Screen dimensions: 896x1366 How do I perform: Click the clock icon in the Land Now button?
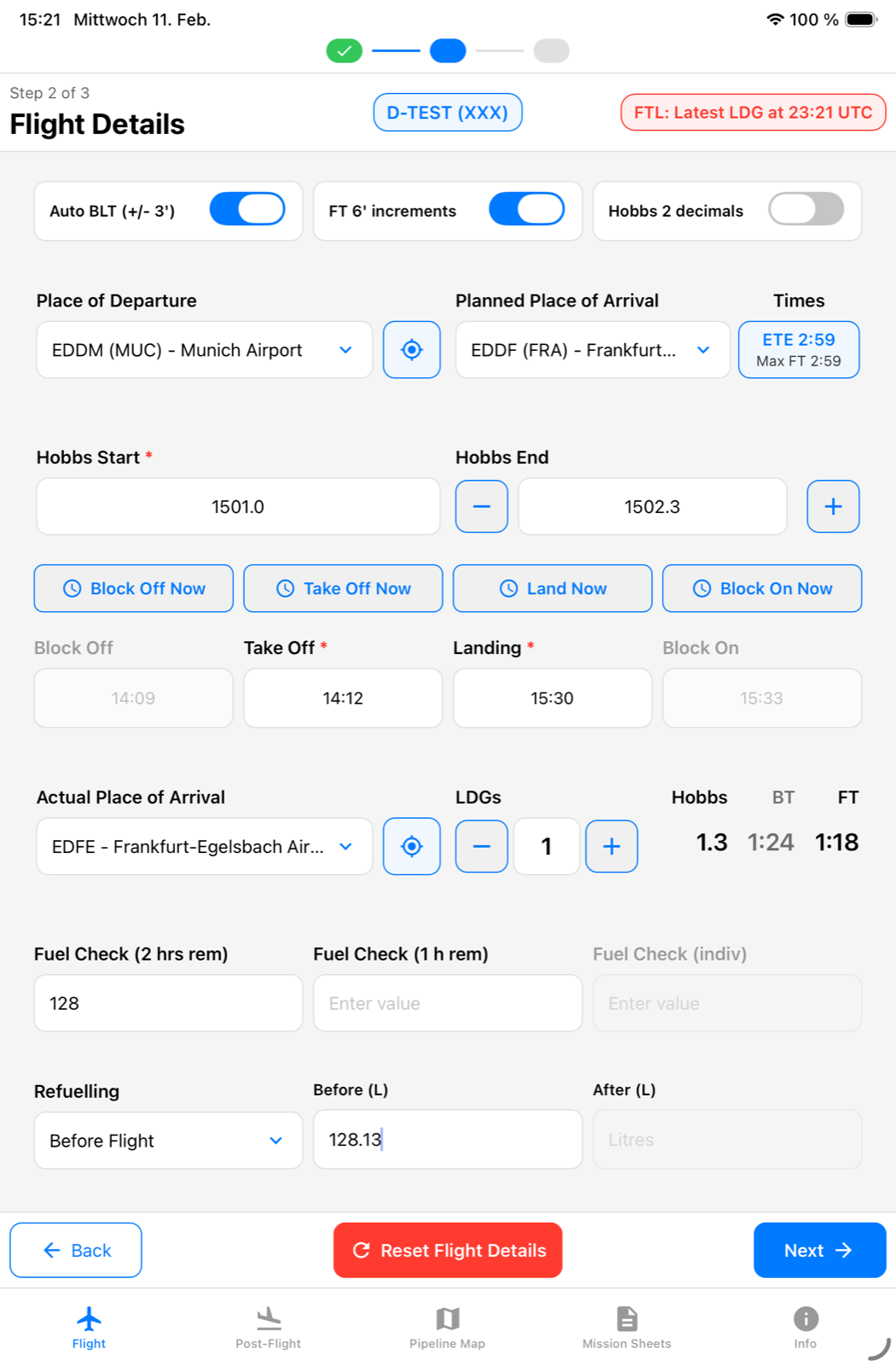point(508,588)
